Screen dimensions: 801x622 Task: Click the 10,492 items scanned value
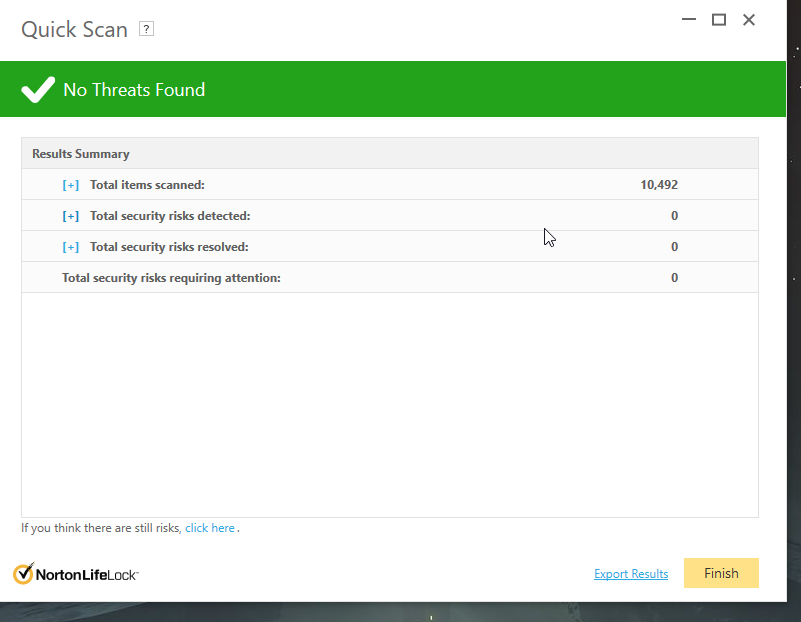(659, 185)
